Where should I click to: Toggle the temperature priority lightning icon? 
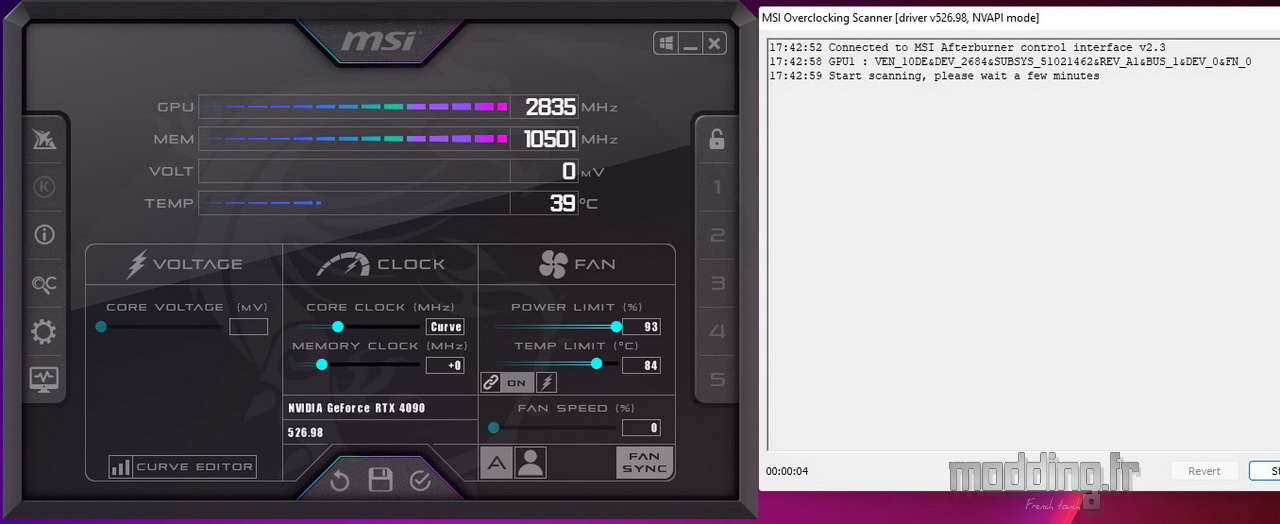point(546,382)
